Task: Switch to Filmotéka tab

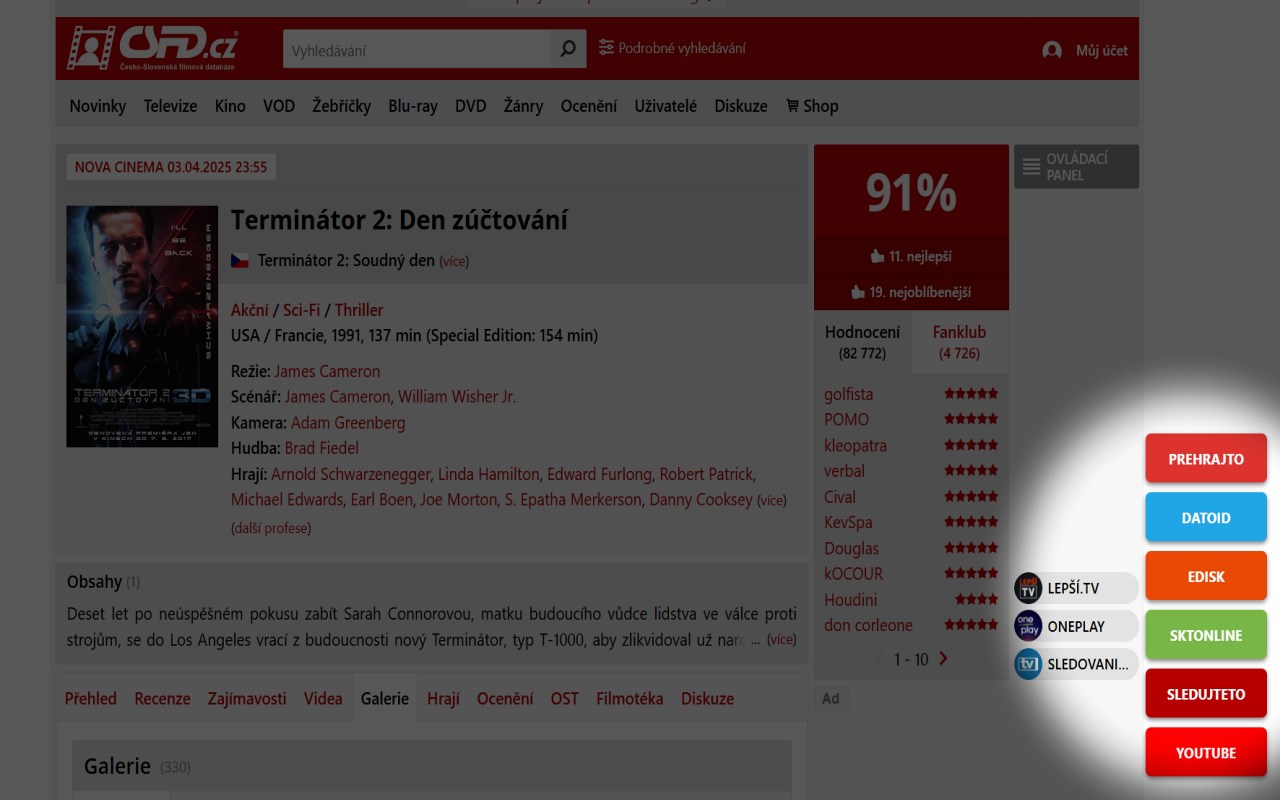Action: (630, 698)
